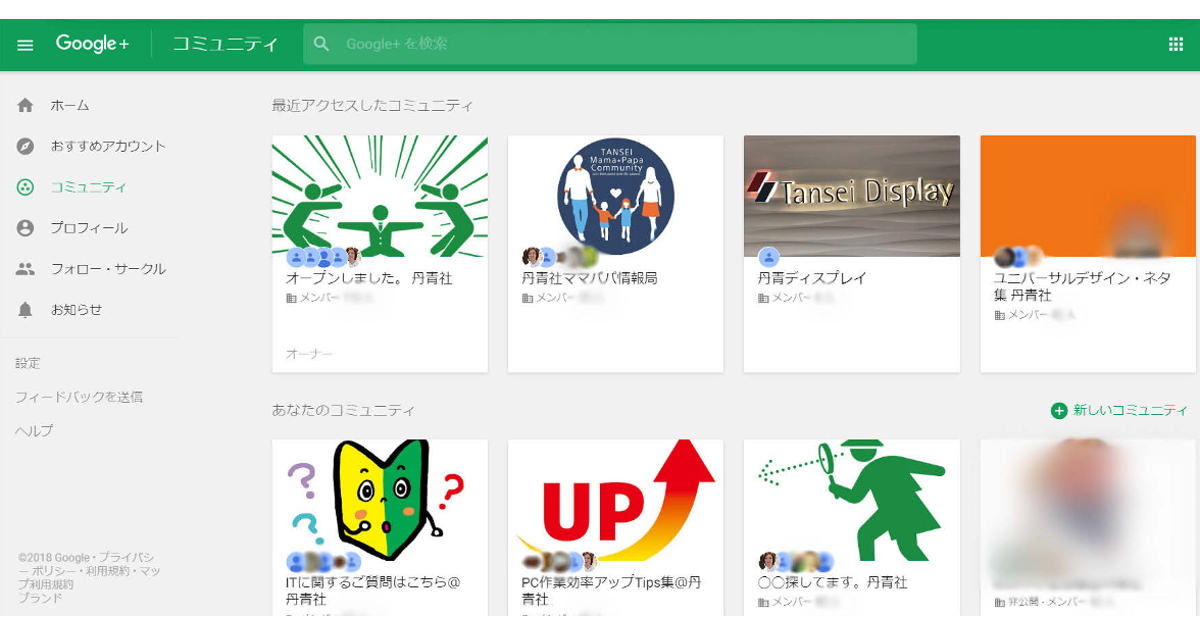The height and width of the screenshot is (630, 1200).
Task: Open the UP arrow community image
Action: pos(616,499)
